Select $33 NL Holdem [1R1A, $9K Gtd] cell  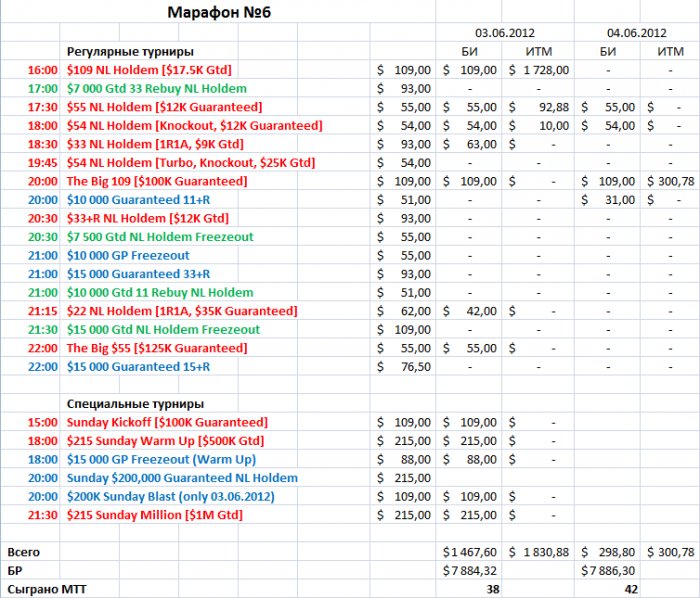[155, 144]
